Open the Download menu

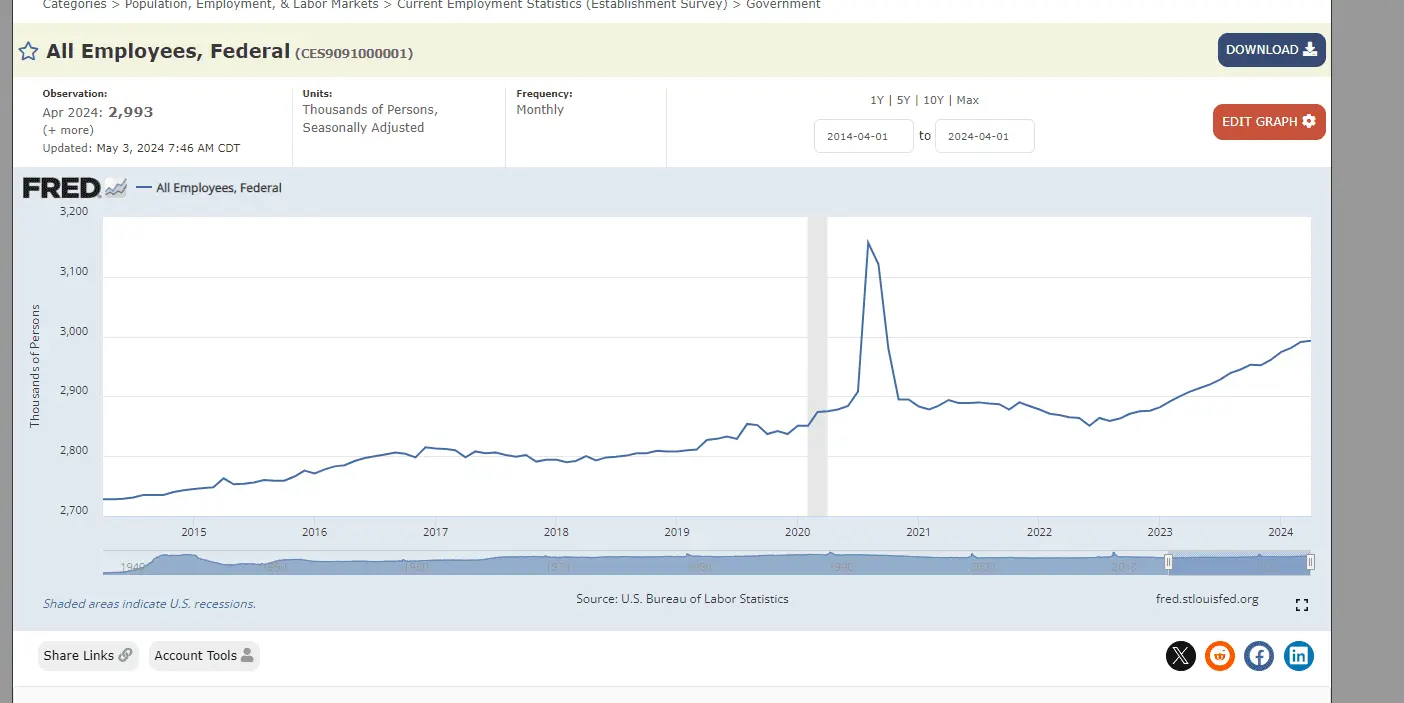click(1271, 50)
